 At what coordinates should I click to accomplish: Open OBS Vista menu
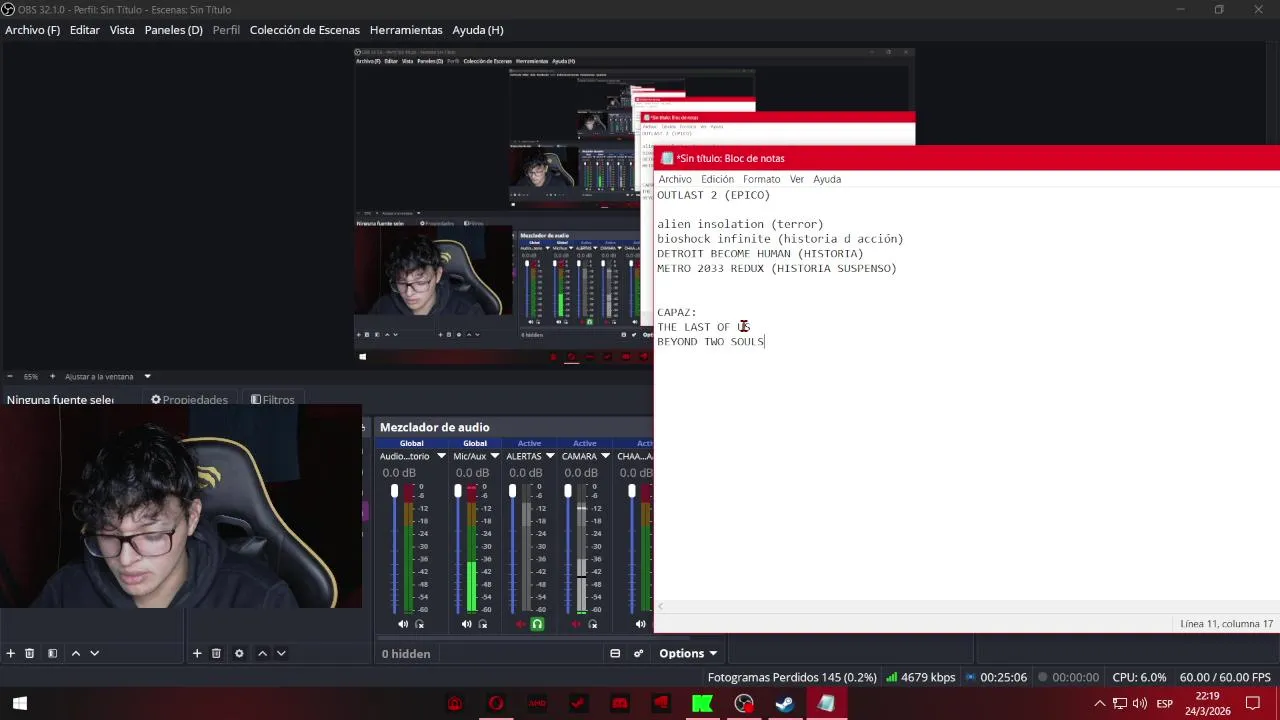point(122,30)
